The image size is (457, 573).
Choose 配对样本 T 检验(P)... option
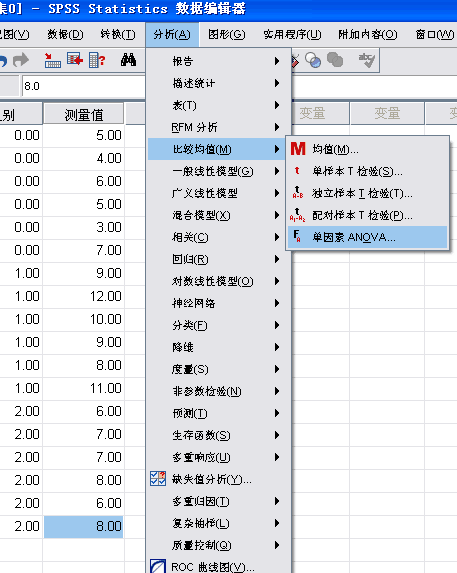tap(367, 215)
